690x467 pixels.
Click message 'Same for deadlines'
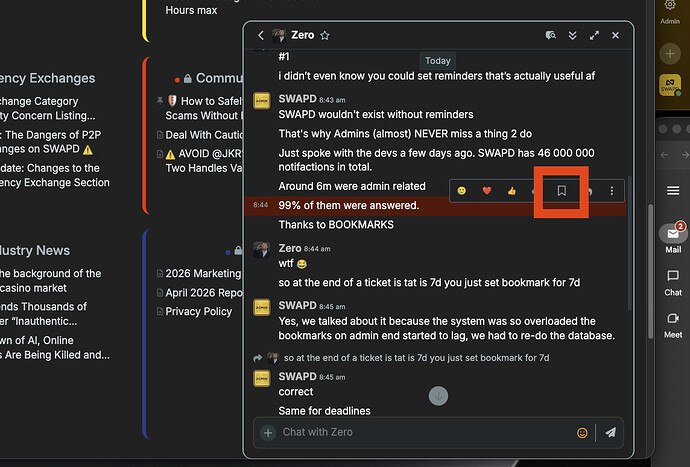[x=324, y=411]
